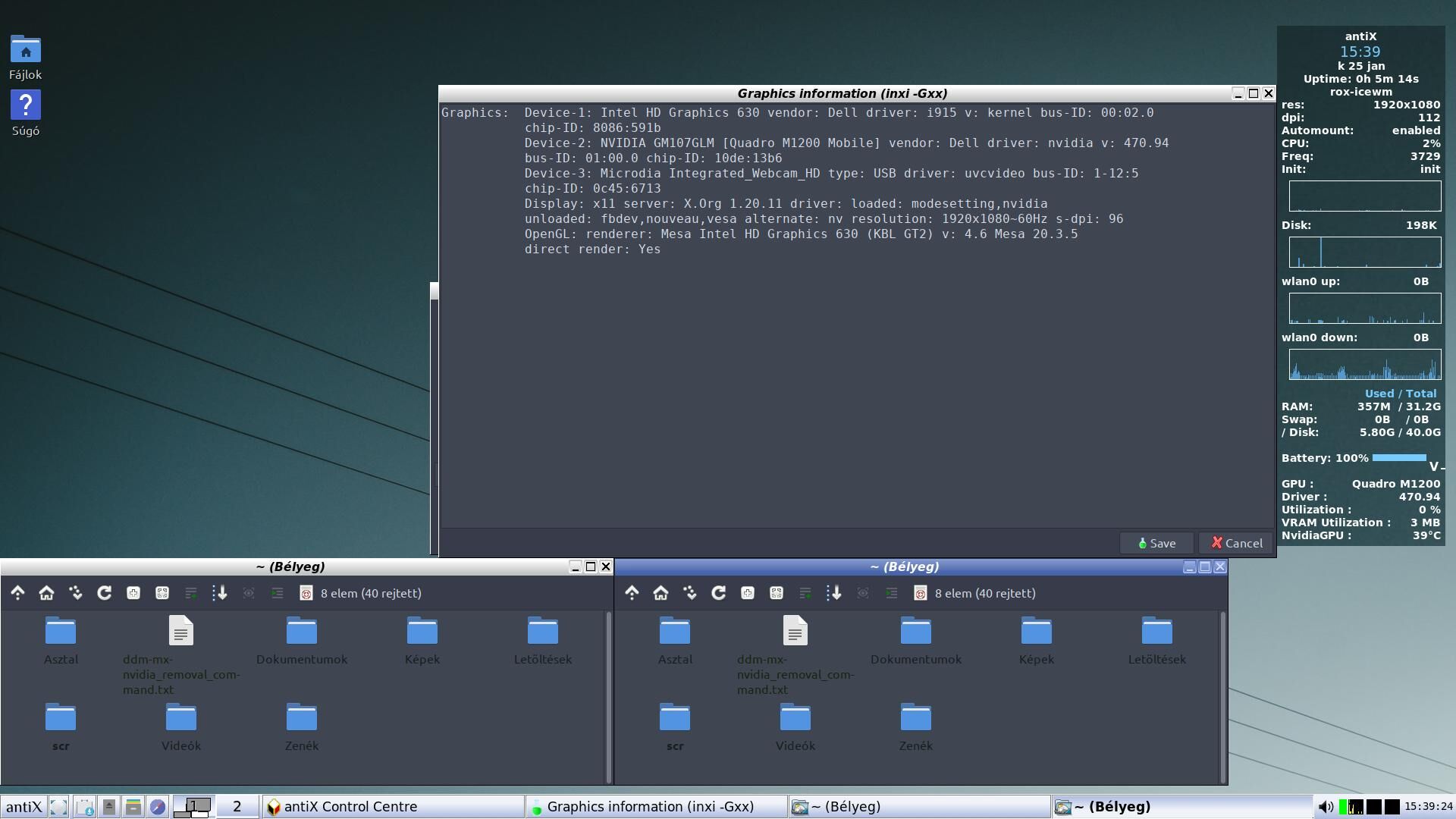Enlarge icons in active blue-titled Bélyeg window
This screenshot has height=819, width=1456.
click(747, 593)
